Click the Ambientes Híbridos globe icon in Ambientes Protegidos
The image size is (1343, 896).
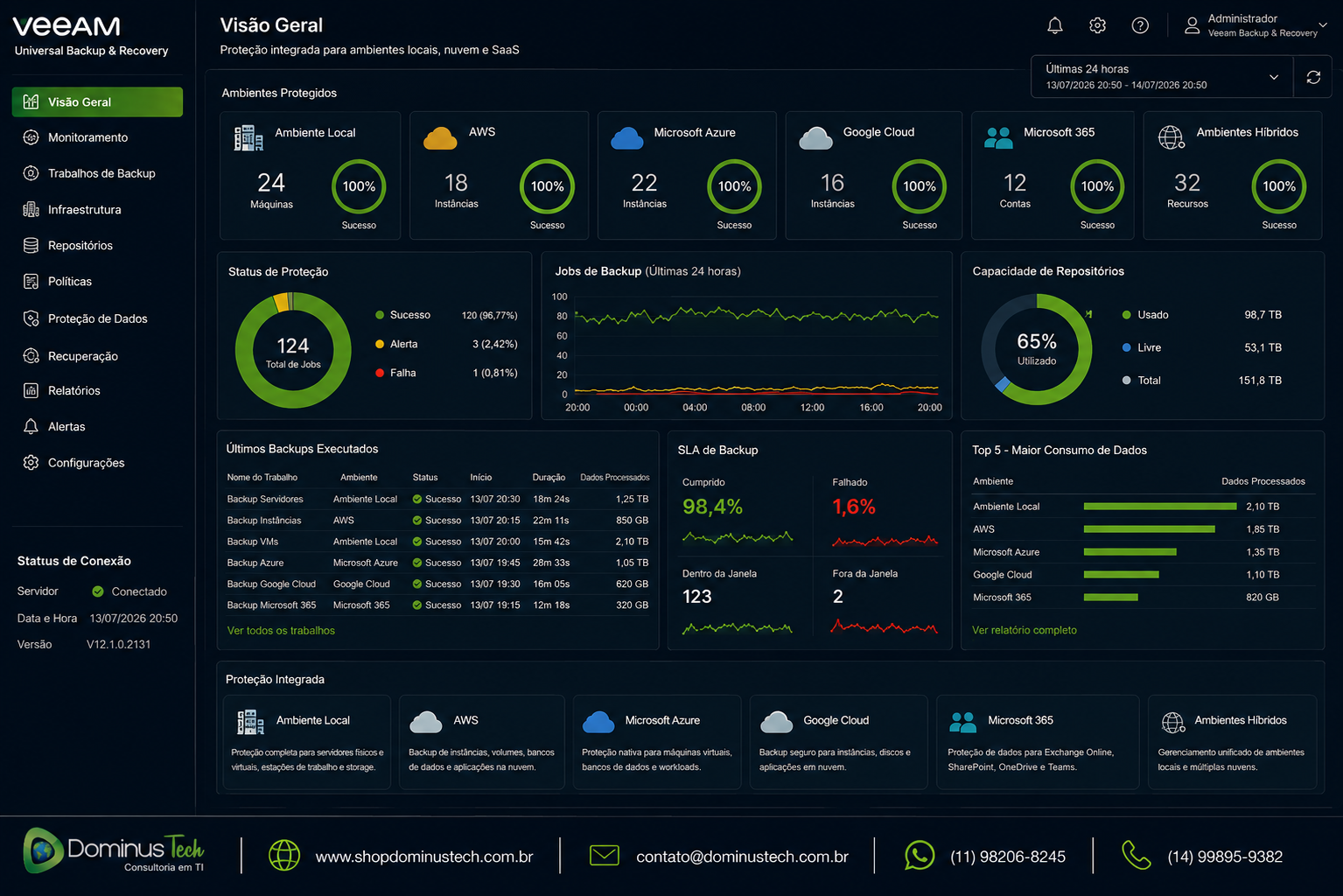click(x=1172, y=137)
